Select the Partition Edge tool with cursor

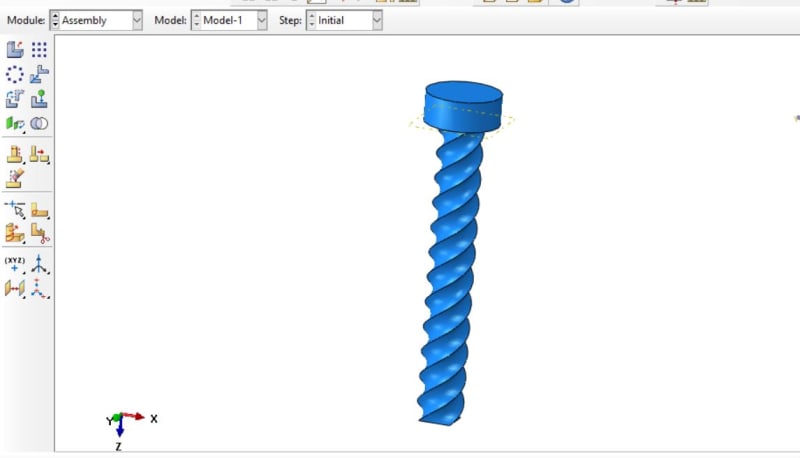coord(15,209)
